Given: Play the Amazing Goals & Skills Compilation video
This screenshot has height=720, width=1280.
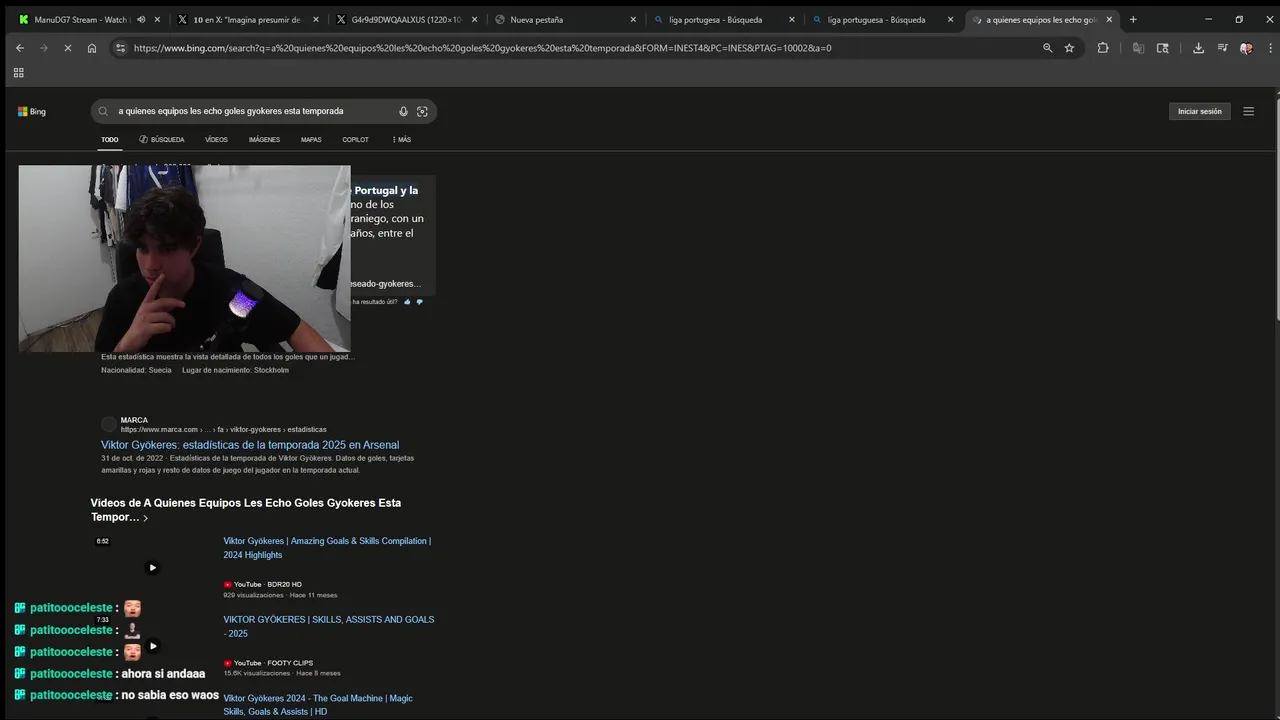Looking at the screenshot, I should (x=152, y=567).
